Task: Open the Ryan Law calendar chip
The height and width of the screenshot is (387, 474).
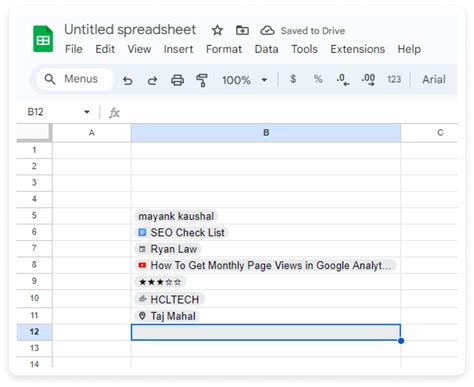Action: 168,249
